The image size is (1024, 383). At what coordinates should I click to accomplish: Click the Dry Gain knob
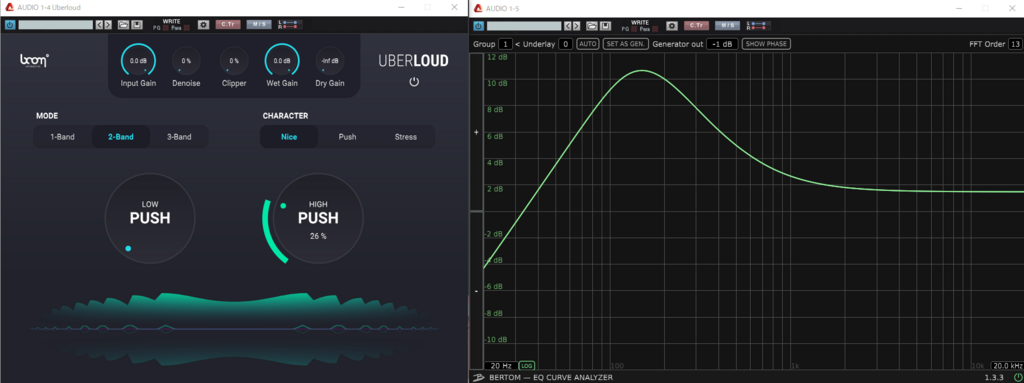[x=330, y=61]
